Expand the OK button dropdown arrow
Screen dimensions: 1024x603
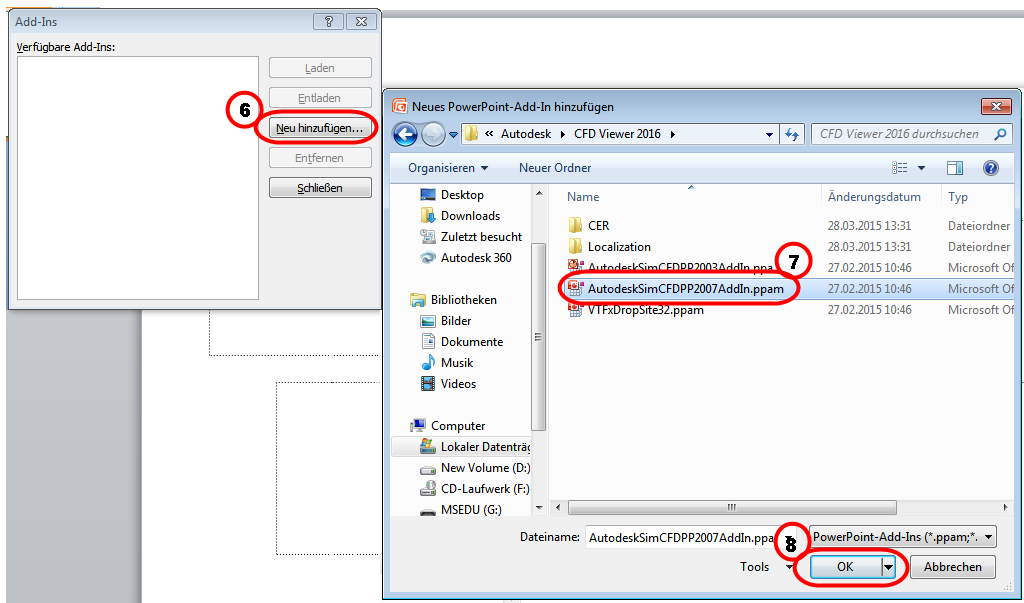click(888, 567)
